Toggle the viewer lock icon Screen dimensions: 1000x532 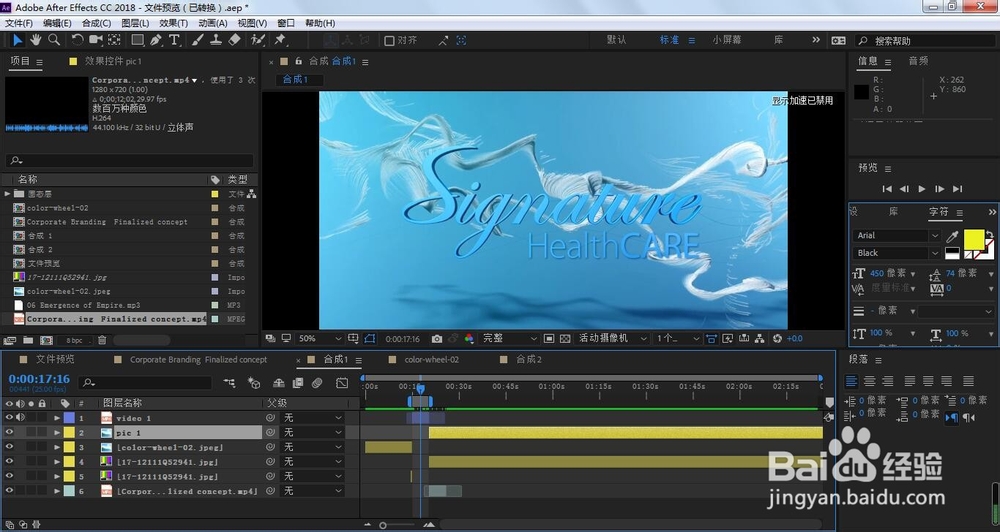(298, 61)
